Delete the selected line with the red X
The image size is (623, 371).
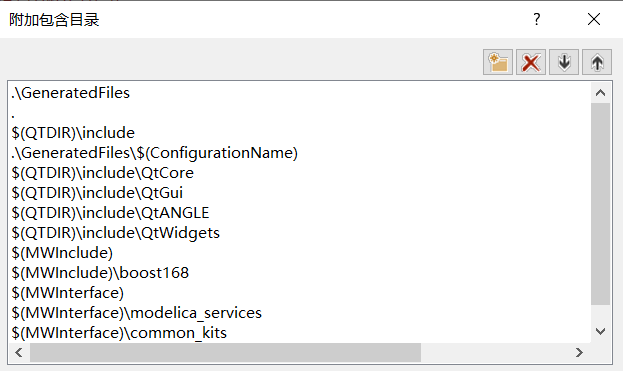(531, 62)
